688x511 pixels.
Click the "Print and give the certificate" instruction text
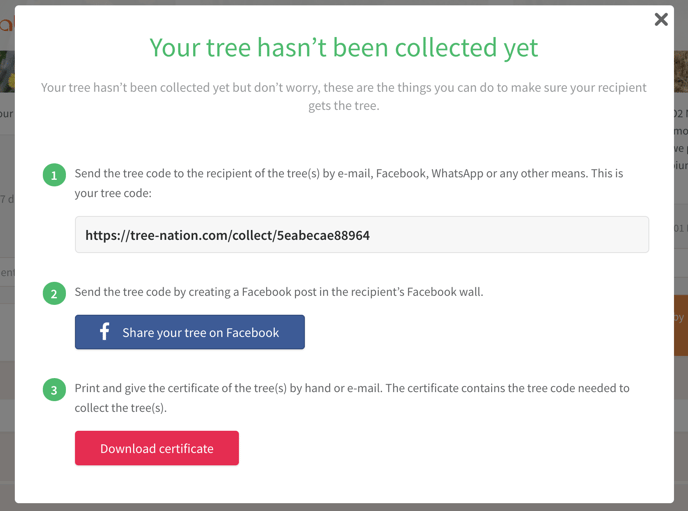pyautogui.click(x=352, y=398)
